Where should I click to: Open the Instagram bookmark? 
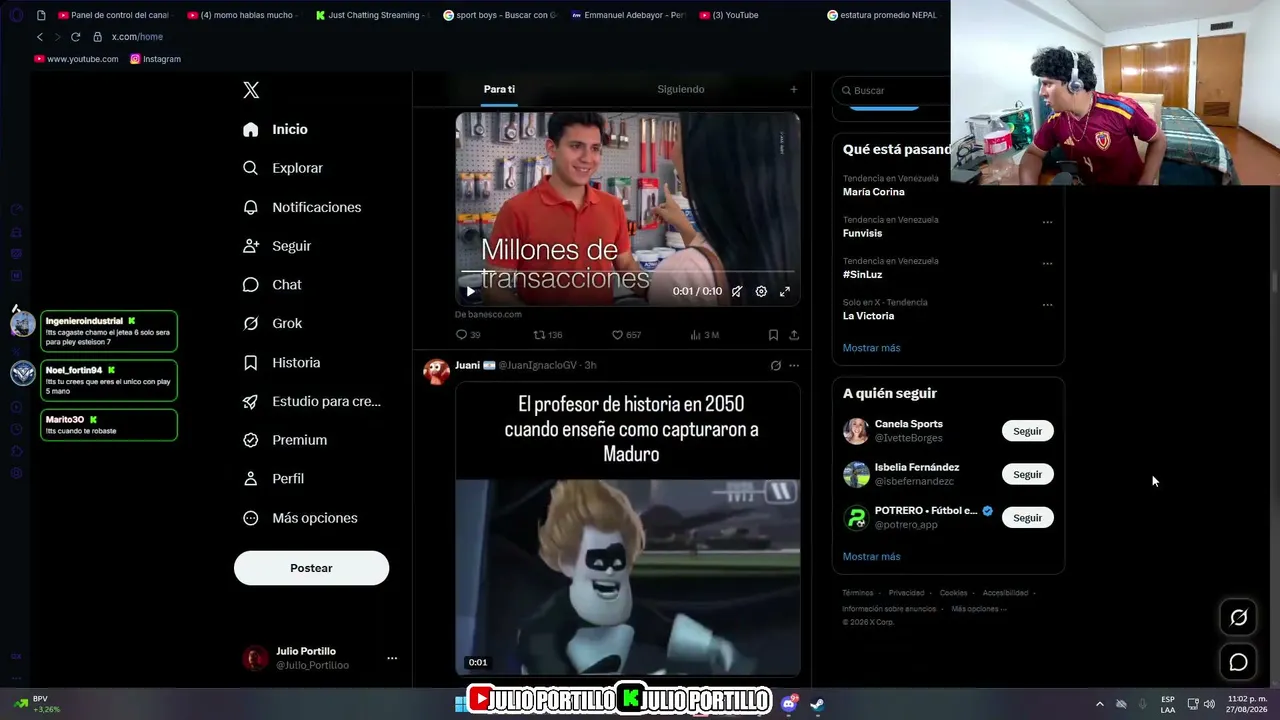click(155, 59)
